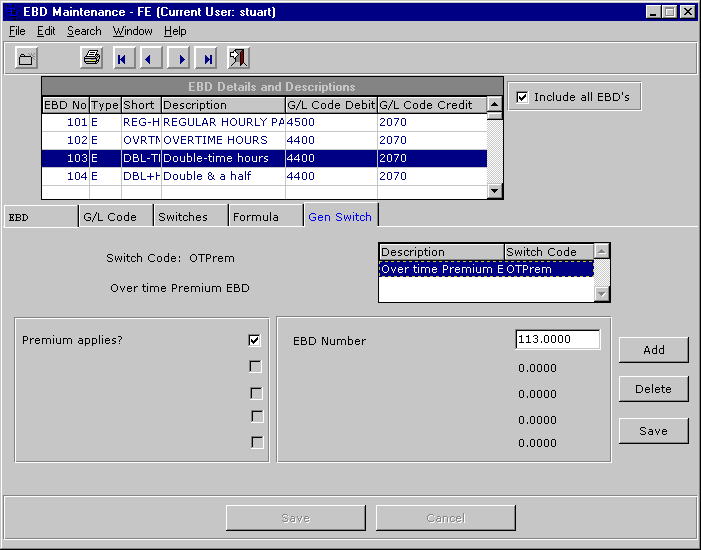Click the Add button
This screenshot has width=701, height=550.
pyautogui.click(x=653, y=350)
